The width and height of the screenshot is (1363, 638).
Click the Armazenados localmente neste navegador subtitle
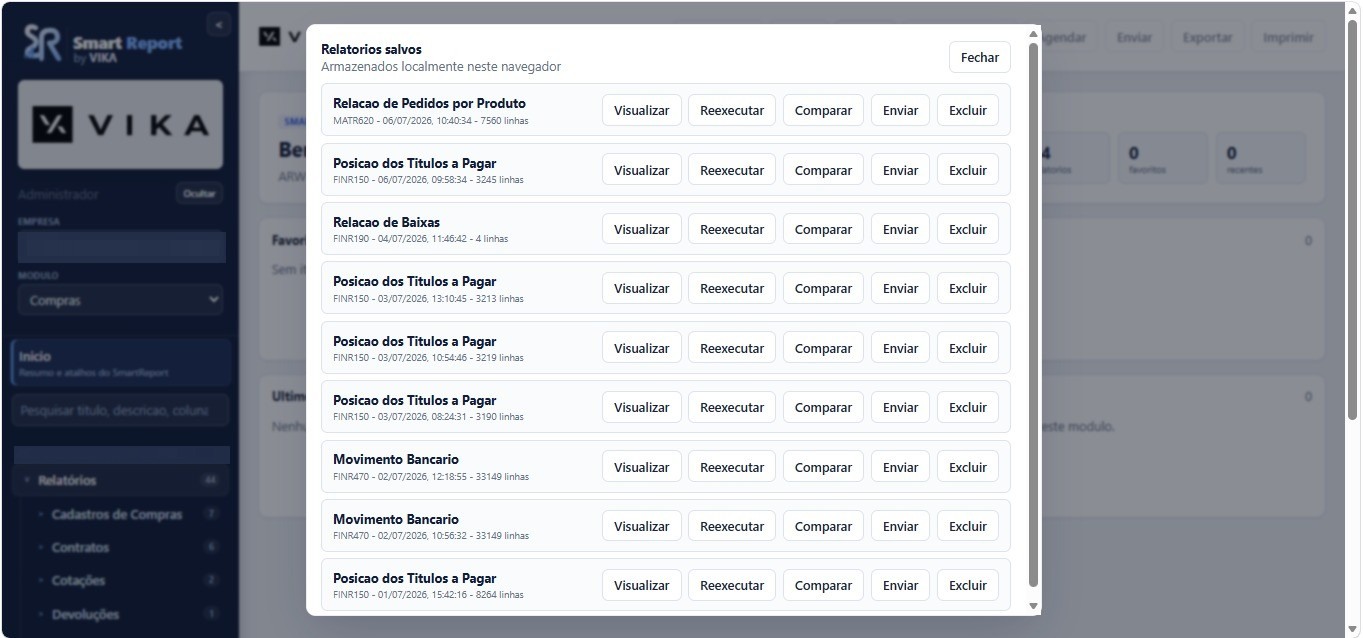(x=441, y=67)
